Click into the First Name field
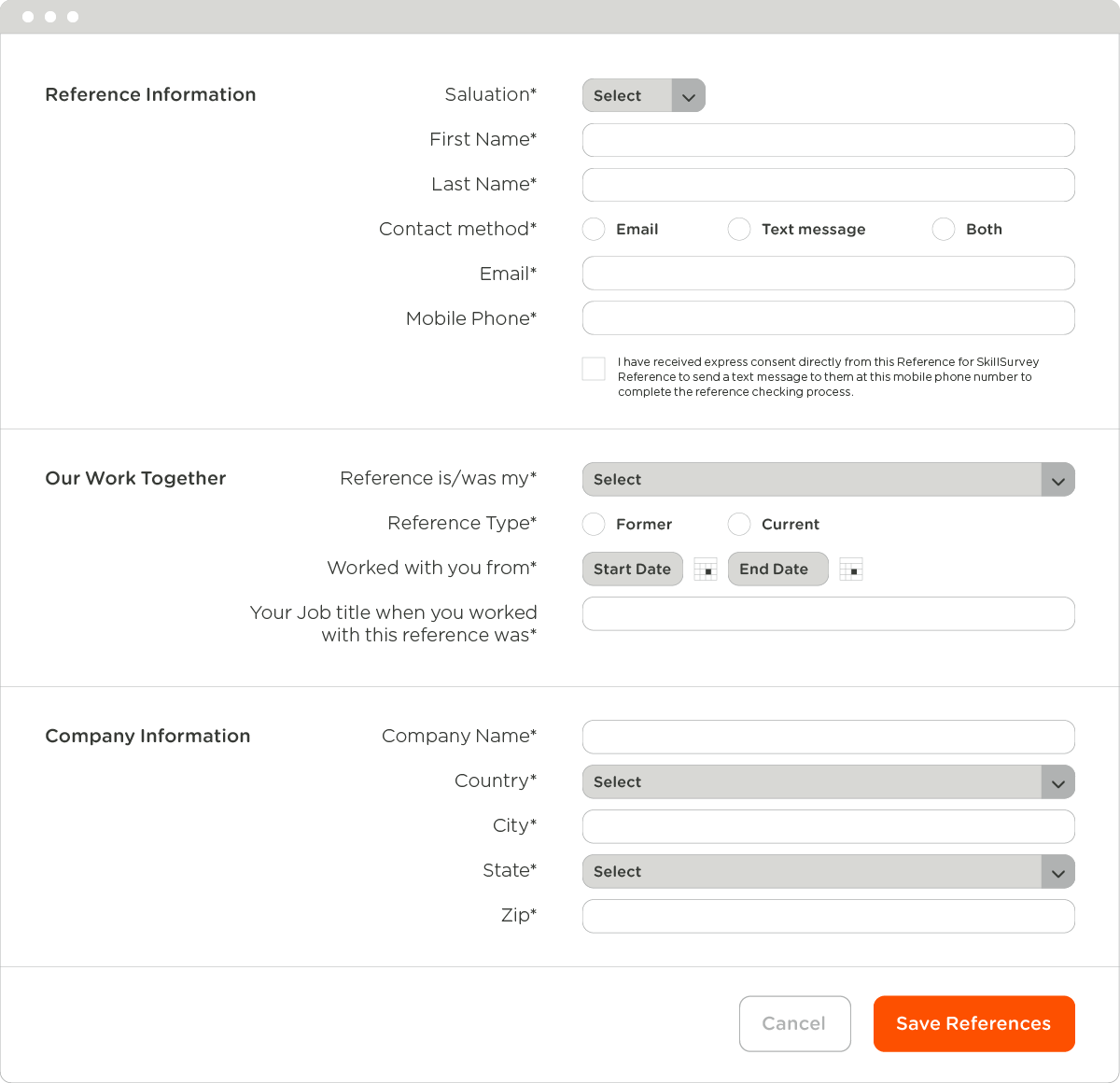This screenshot has height=1083, width=1120. (828, 140)
